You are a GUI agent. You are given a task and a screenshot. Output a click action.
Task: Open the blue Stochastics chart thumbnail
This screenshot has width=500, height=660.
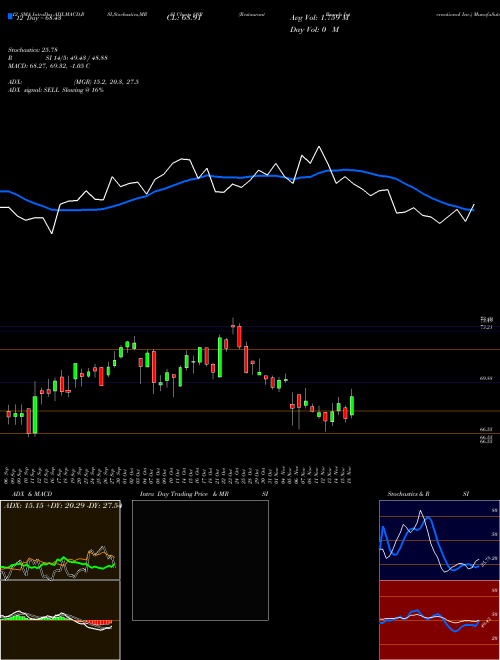pos(439,540)
